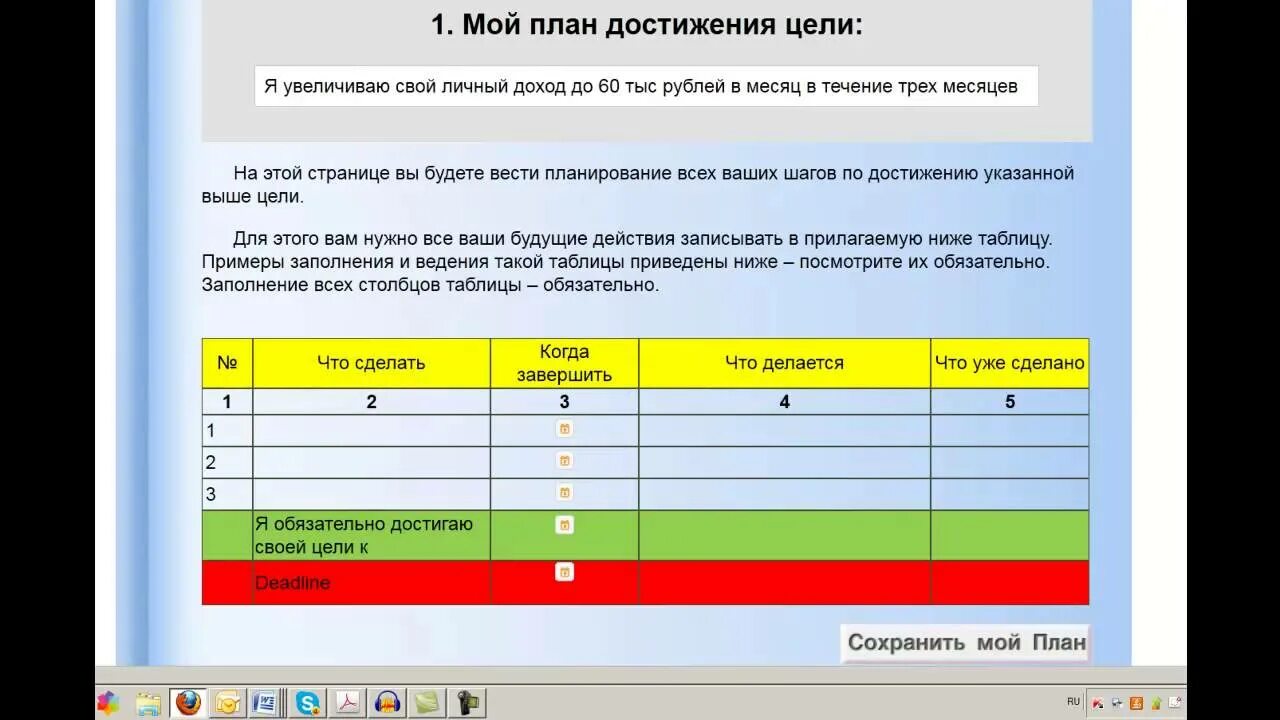Click the column number 4 cell
1280x720 pixels.
tap(784, 402)
